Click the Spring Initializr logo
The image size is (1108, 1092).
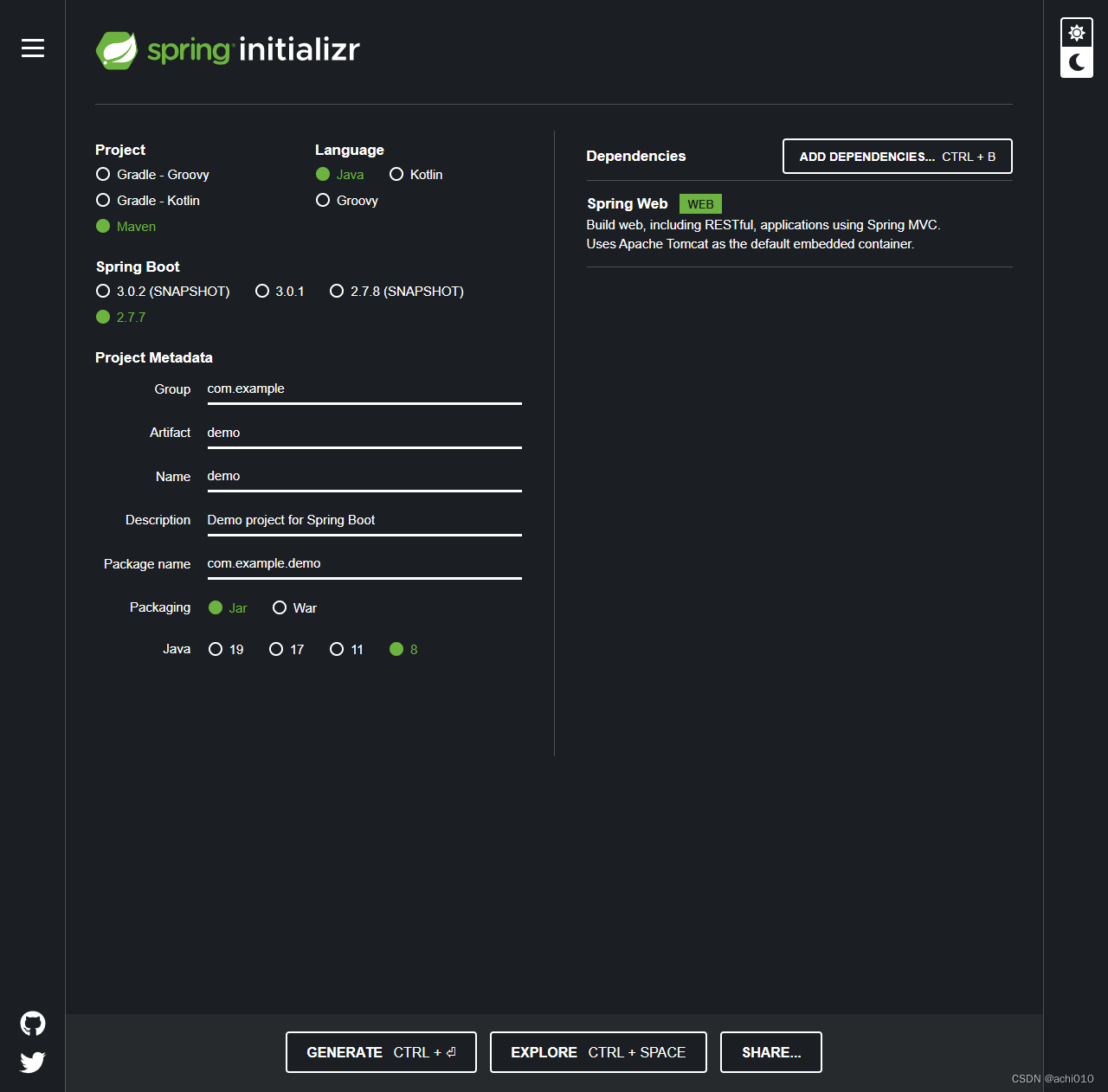228,50
